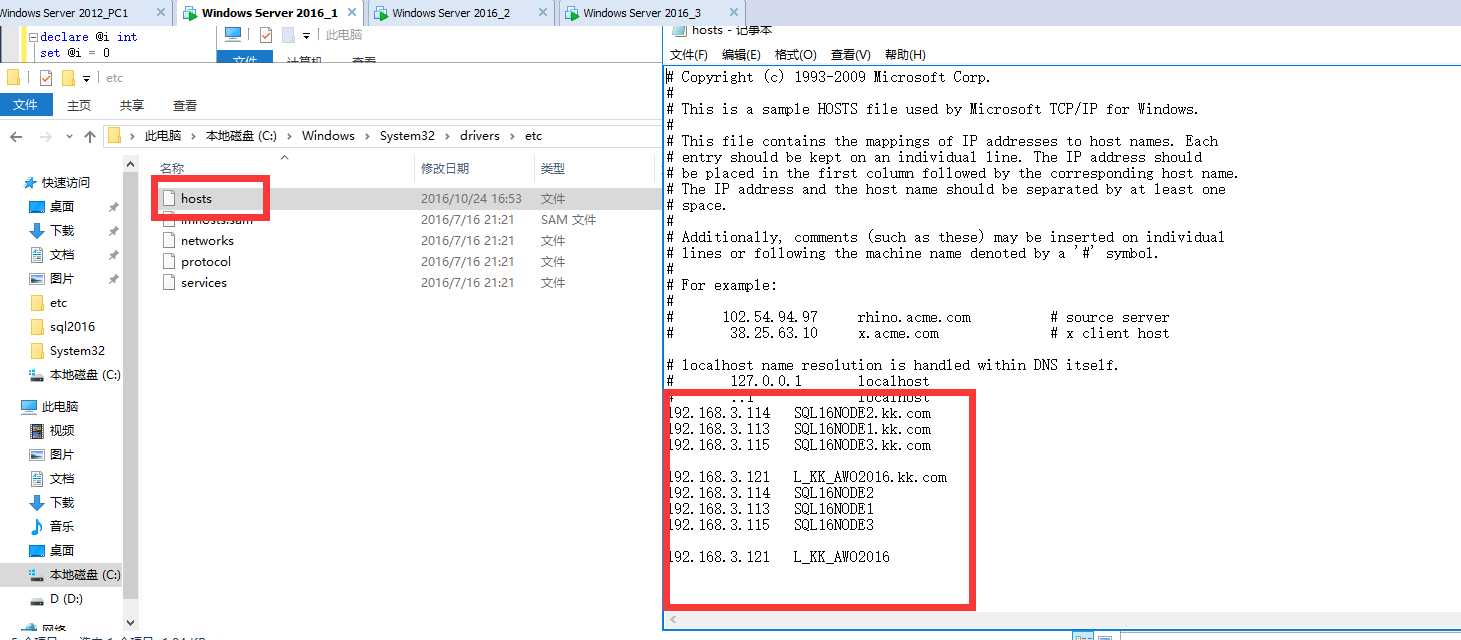The width and height of the screenshot is (1461, 640).
Task: Click the sql2016 folder icon
Action: [x=37, y=327]
